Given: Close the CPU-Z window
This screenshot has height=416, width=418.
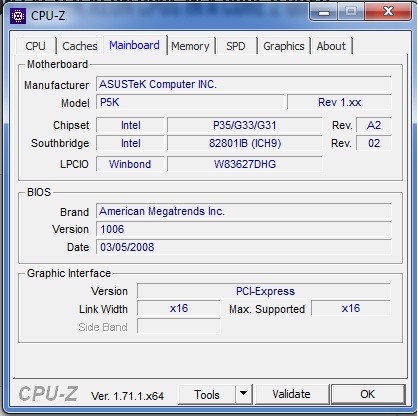Looking at the screenshot, I should point(389,12).
